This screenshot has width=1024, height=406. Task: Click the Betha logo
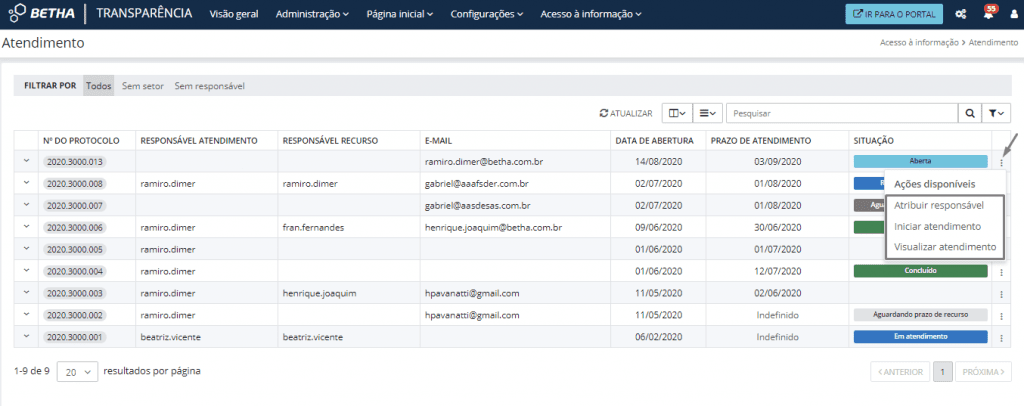click(x=40, y=15)
